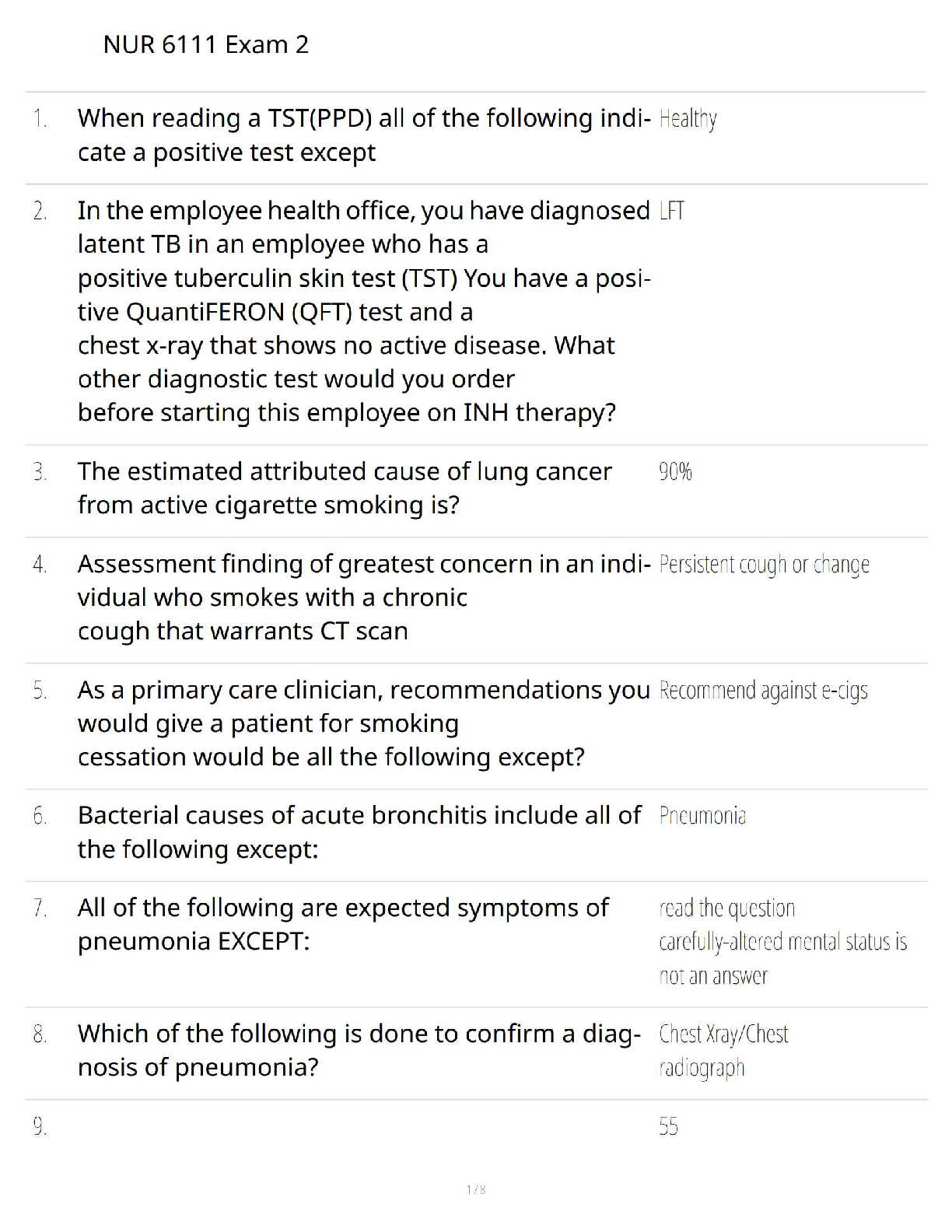Image resolution: width=952 pixels, height=1232 pixels.
Task: Select question 7 on expected pneumonia symptoms
Action: click(343, 924)
